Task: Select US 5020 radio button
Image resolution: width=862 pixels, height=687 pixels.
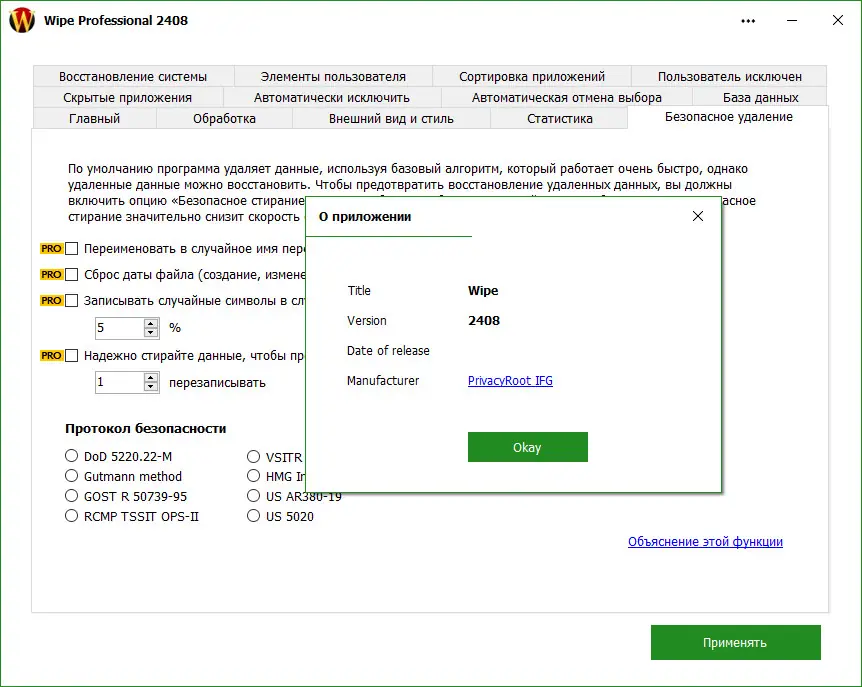Action: [253, 516]
